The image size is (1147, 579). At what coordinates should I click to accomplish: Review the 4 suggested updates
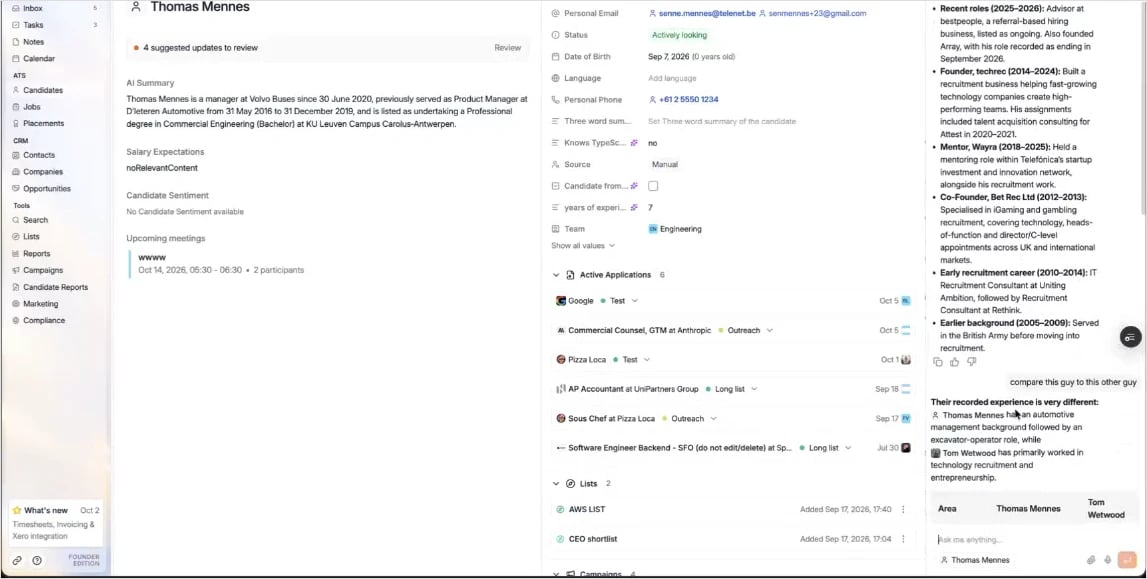[507, 48]
